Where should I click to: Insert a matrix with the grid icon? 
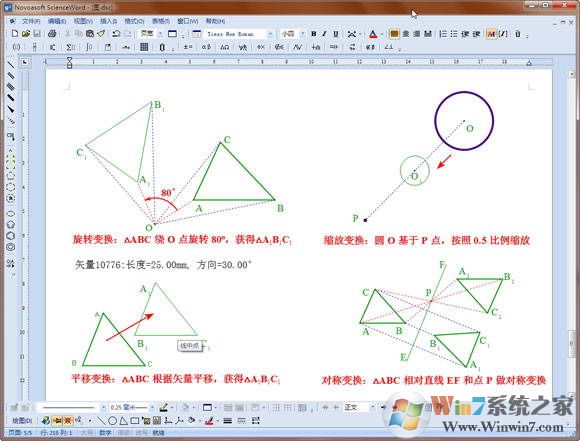(x=144, y=47)
